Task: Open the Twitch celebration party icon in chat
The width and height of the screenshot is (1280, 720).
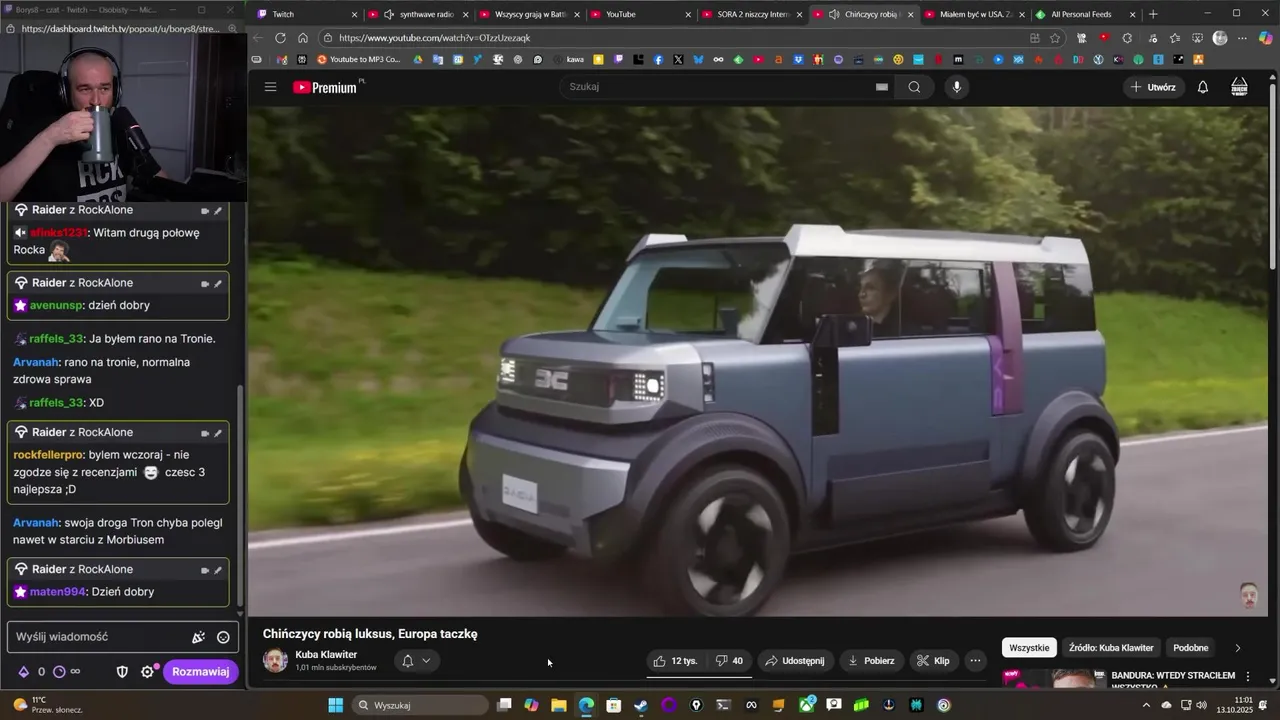Action: click(x=198, y=637)
